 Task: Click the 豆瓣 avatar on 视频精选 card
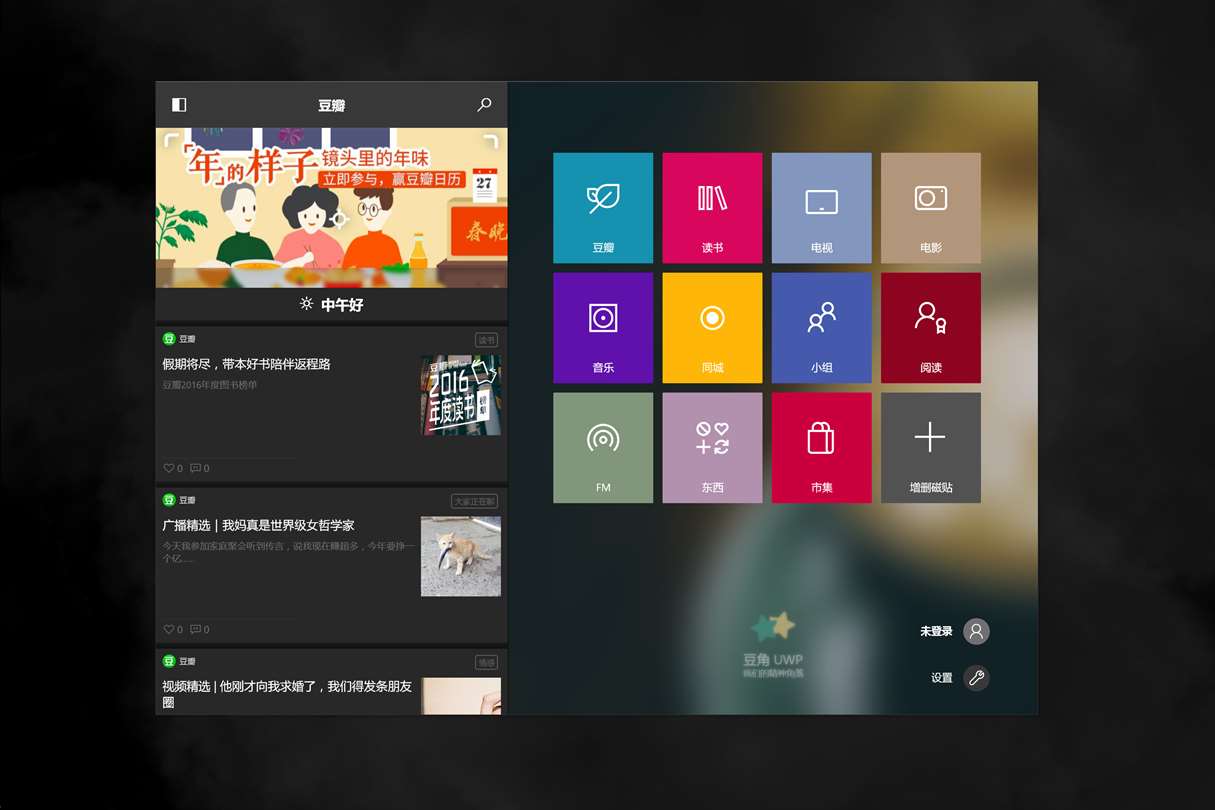pyautogui.click(x=169, y=661)
